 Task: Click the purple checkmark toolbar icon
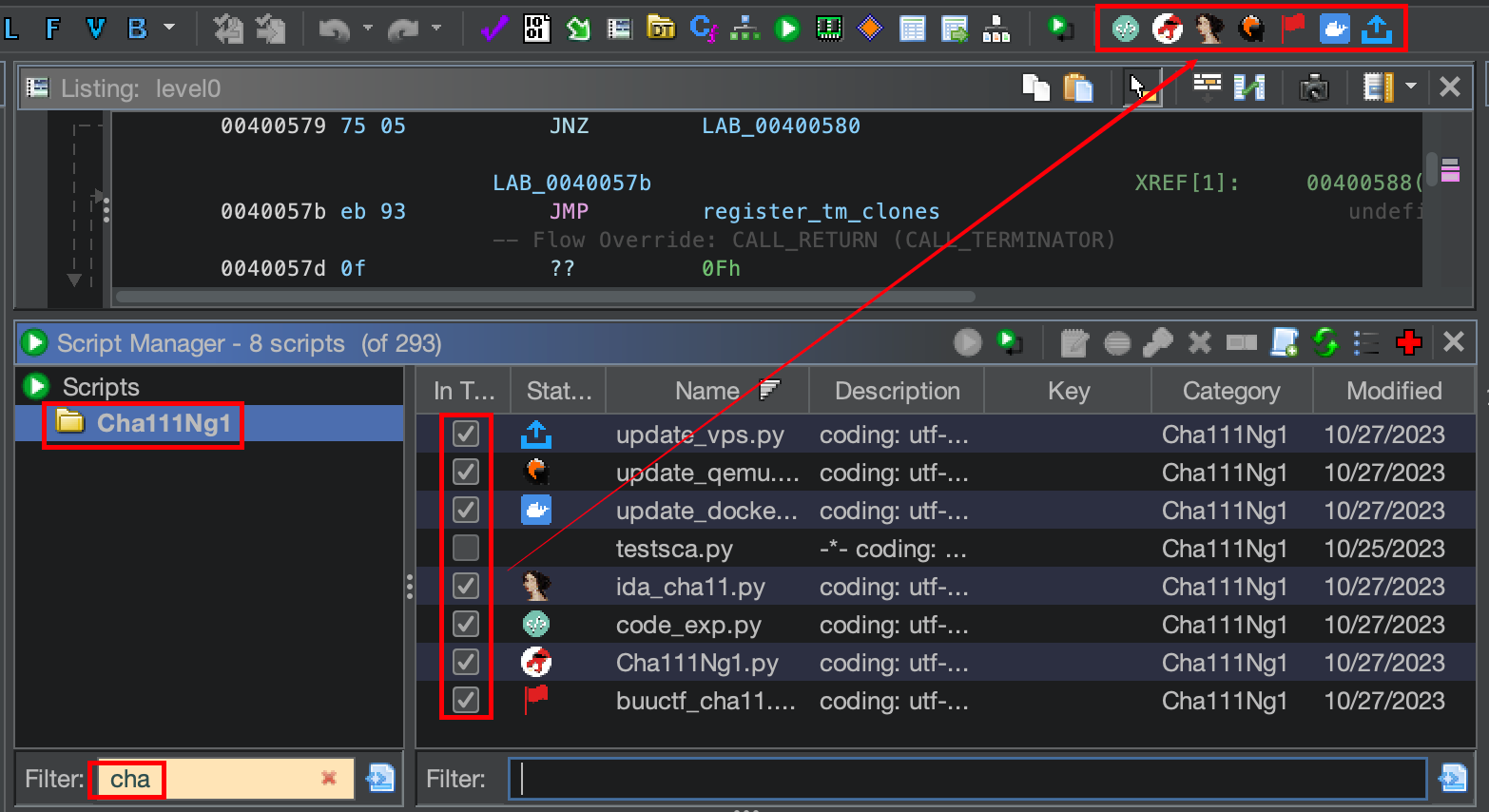click(x=493, y=29)
